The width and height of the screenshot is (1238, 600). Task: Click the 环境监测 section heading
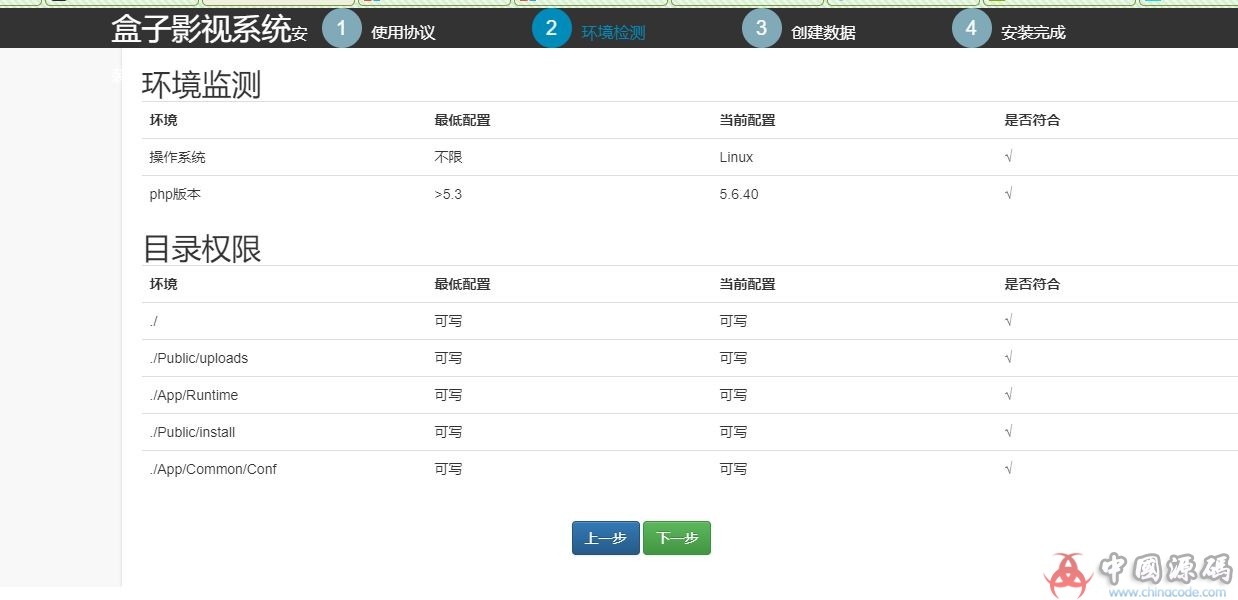(200, 85)
